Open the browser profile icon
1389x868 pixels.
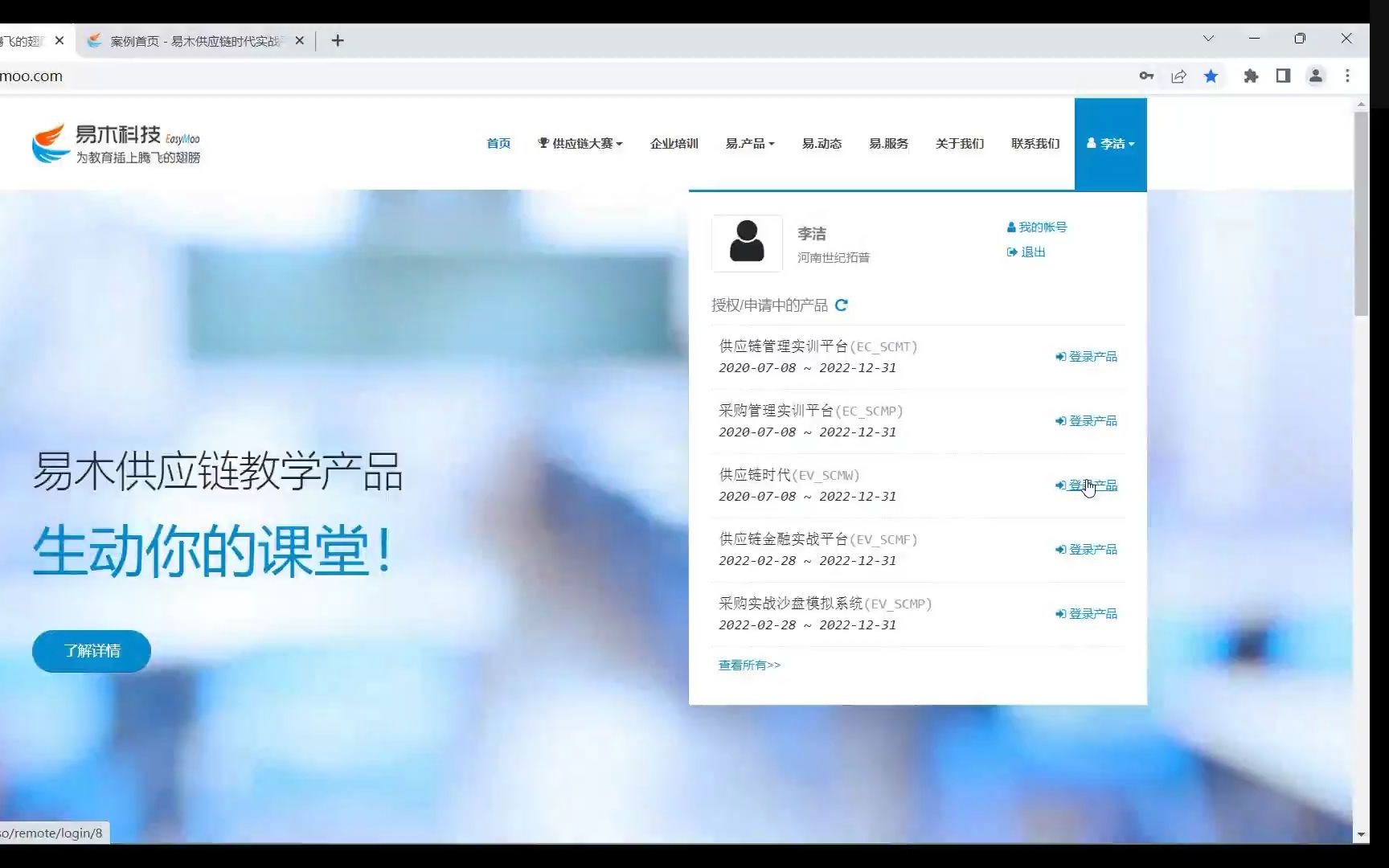1316,76
